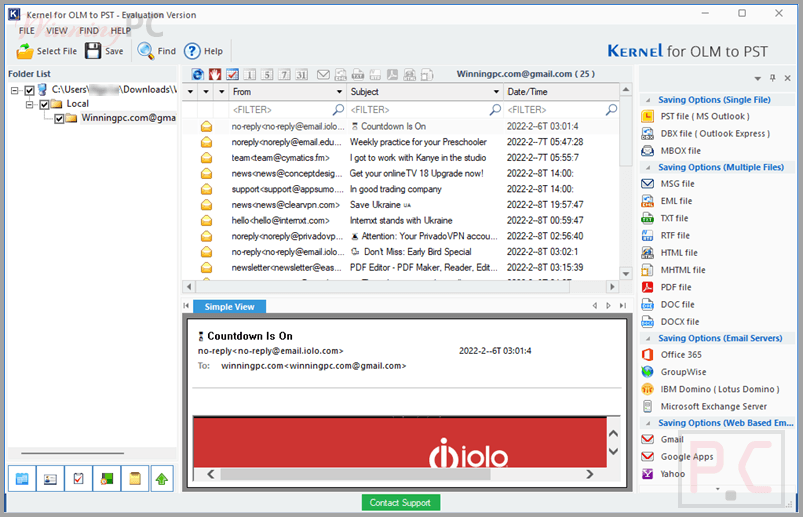The image size is (803, 517).
Task: Select email 'Weekly practice for your Preschooler'
Action: (x=400, y=142)
